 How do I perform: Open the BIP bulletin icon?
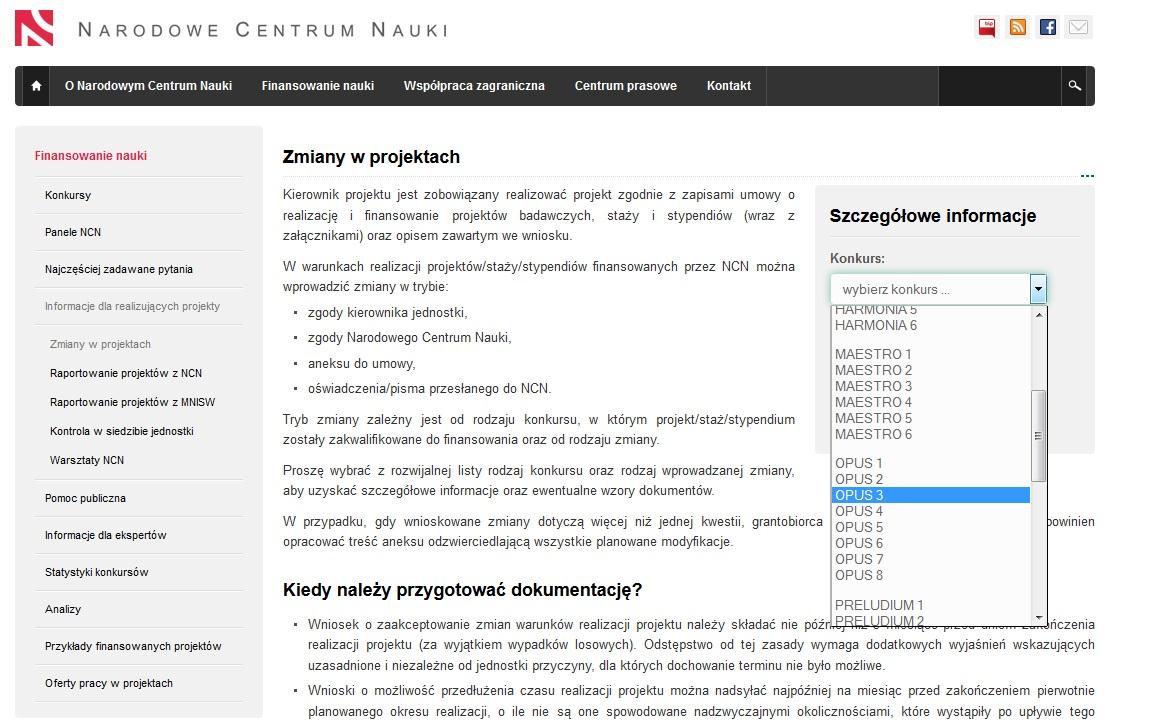point(987,28)
